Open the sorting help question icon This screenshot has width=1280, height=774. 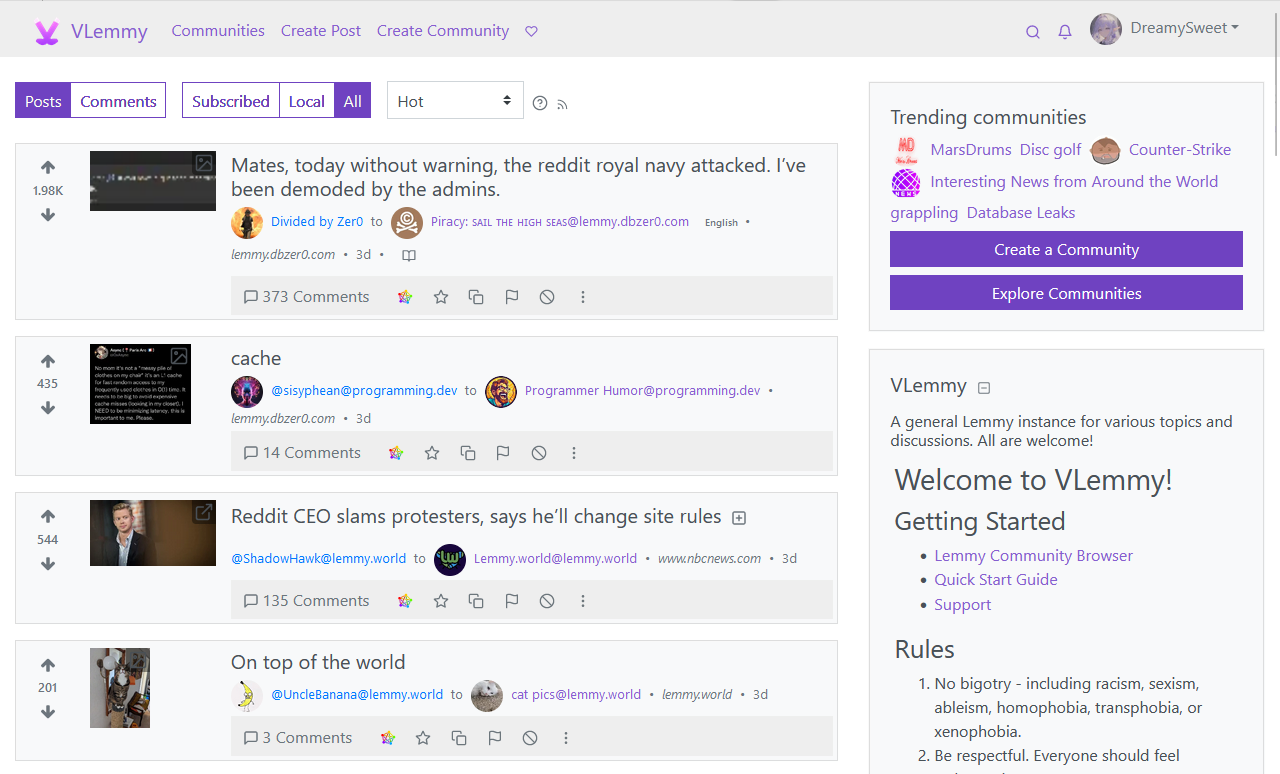pos(540,103)
